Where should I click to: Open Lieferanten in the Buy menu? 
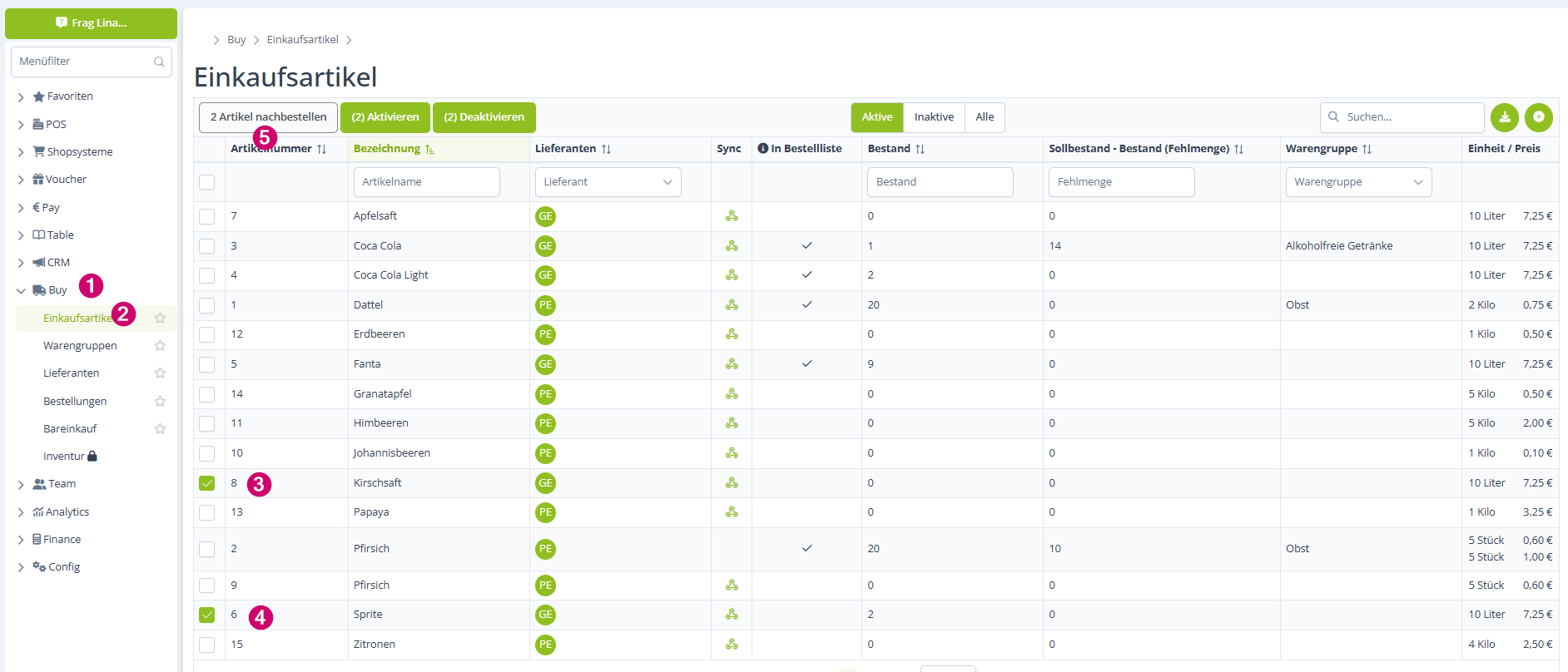(71, 373)
